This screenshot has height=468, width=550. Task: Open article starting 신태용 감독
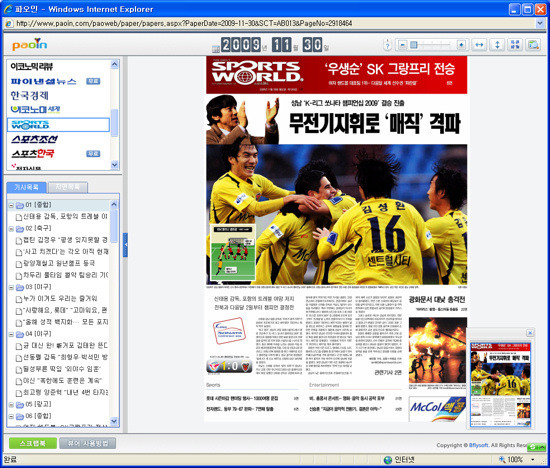tap(65, 217)
